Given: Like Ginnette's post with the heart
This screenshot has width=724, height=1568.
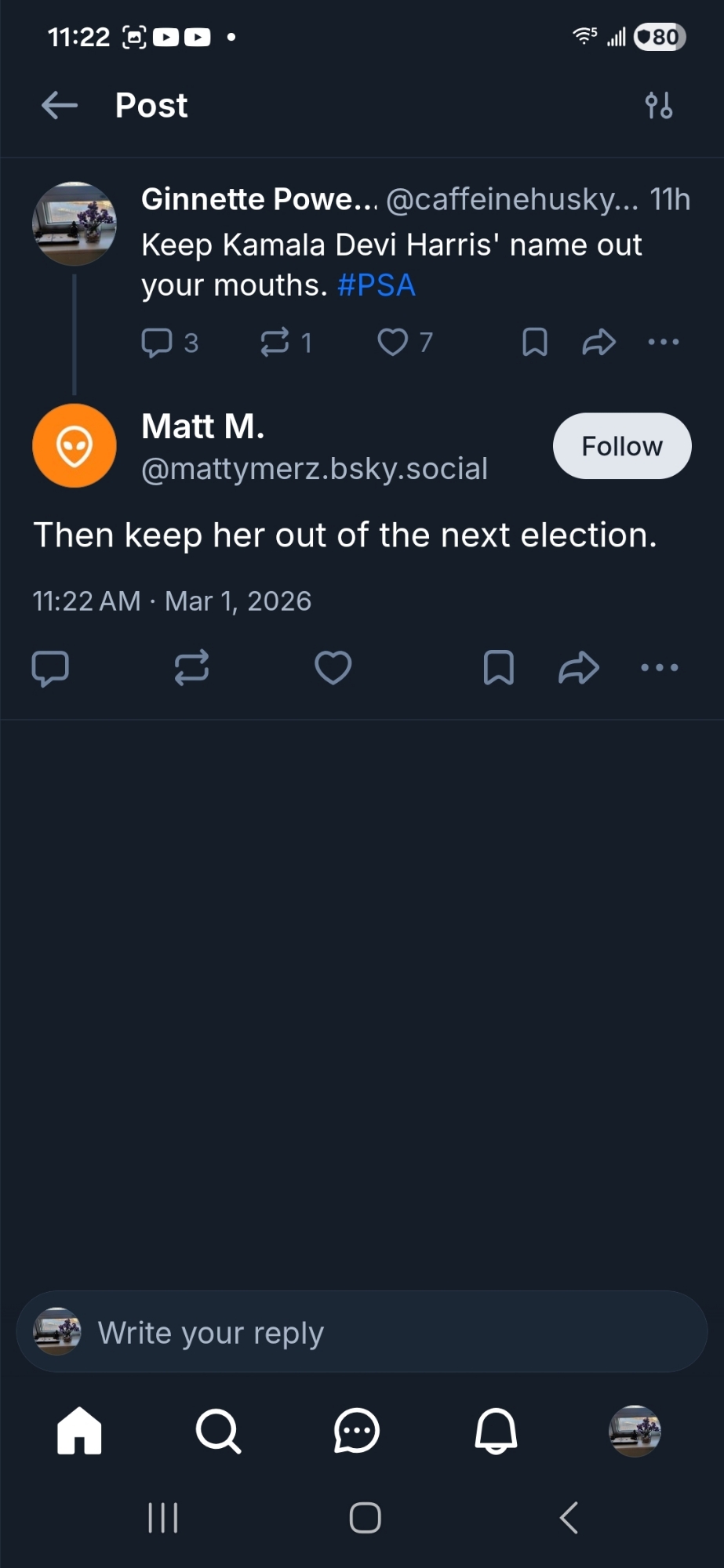Looking at the screenshot, I should click(392, 343).
